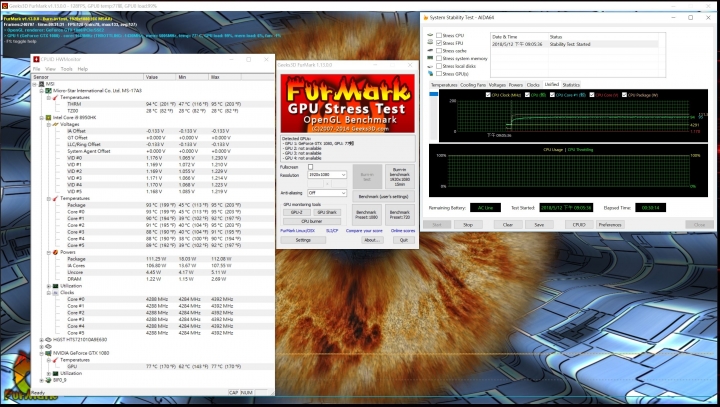Viewport: 720px width, 407px height.
Task: Enable the Stress local disks checkbox
Action: pos(439,66)
